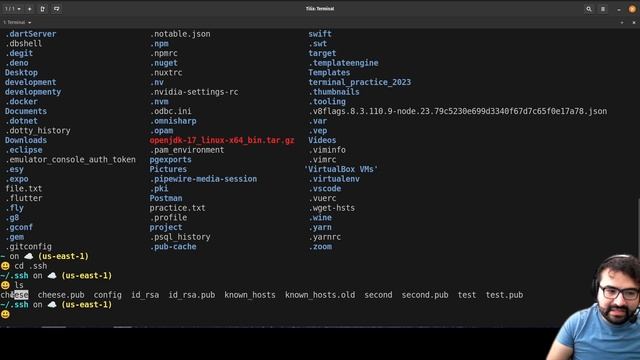Viewport: 640px width, 360px height.
Task: Click the '.gitconfig' file name
Action: [x=28, y=246]
